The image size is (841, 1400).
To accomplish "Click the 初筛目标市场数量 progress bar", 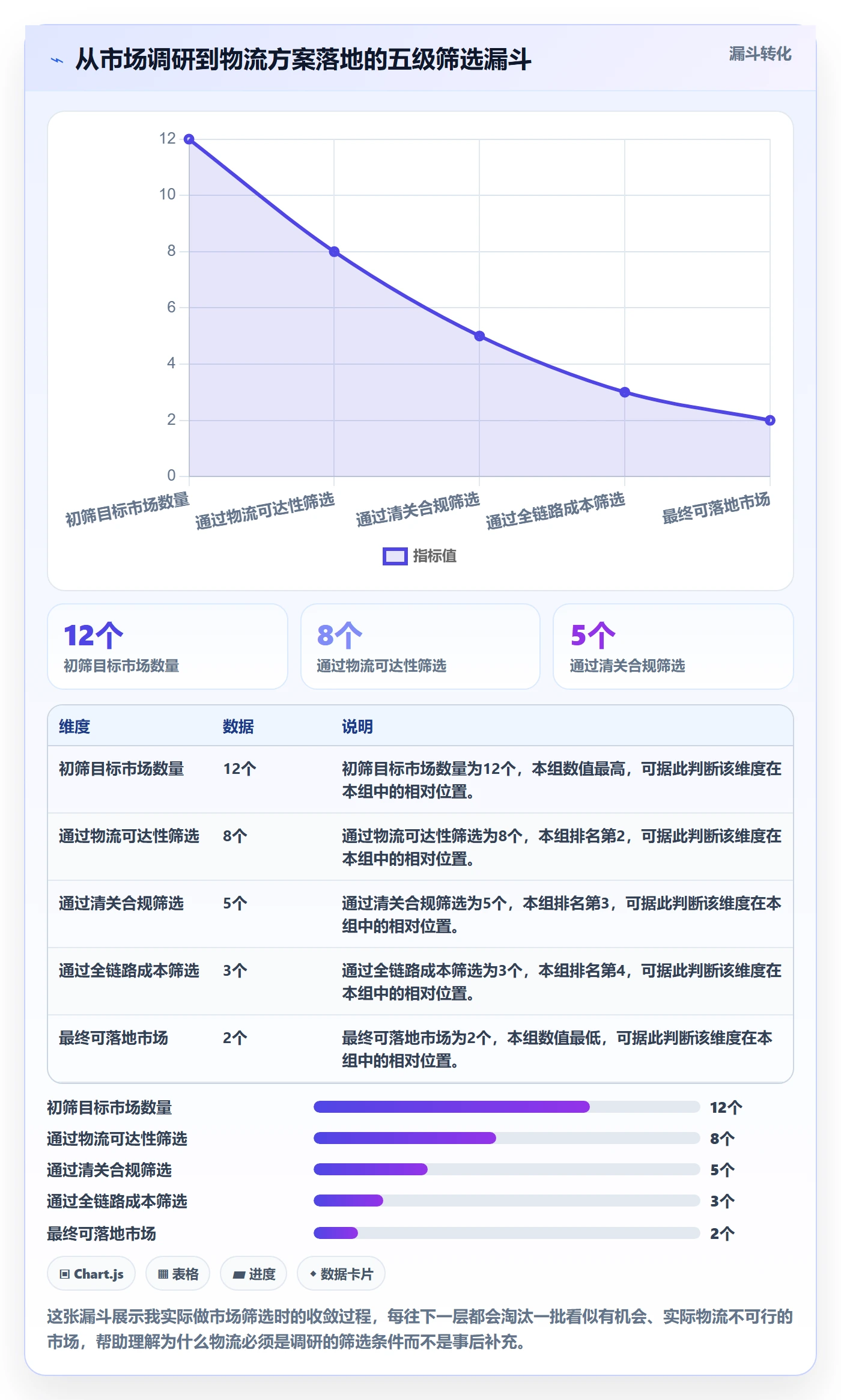I will pyautogui.click(x=506, y=1107).
